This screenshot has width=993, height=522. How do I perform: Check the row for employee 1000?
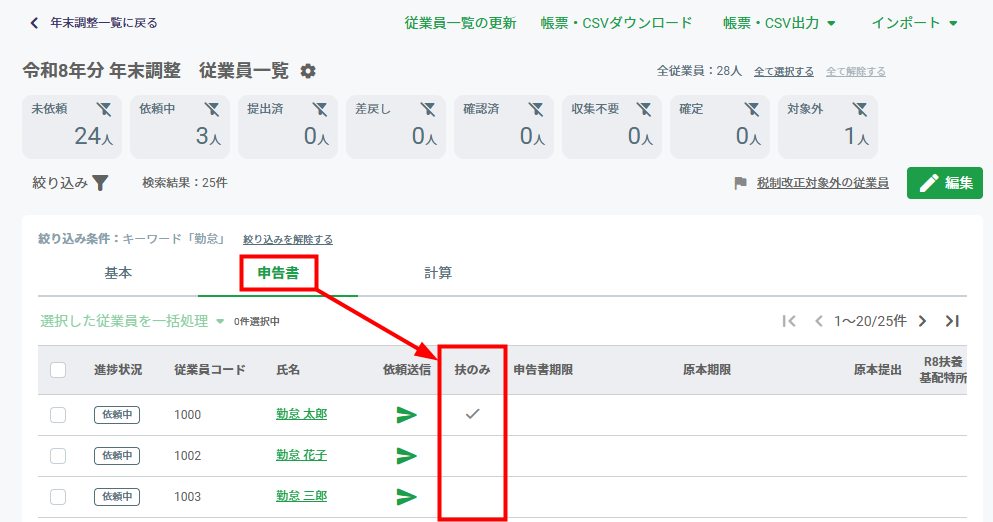click(x=58, y=415)
